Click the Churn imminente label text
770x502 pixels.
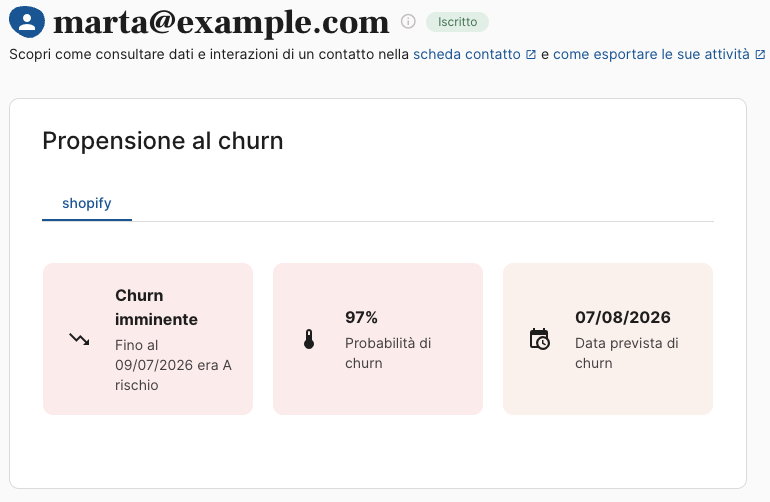[156, 307]
